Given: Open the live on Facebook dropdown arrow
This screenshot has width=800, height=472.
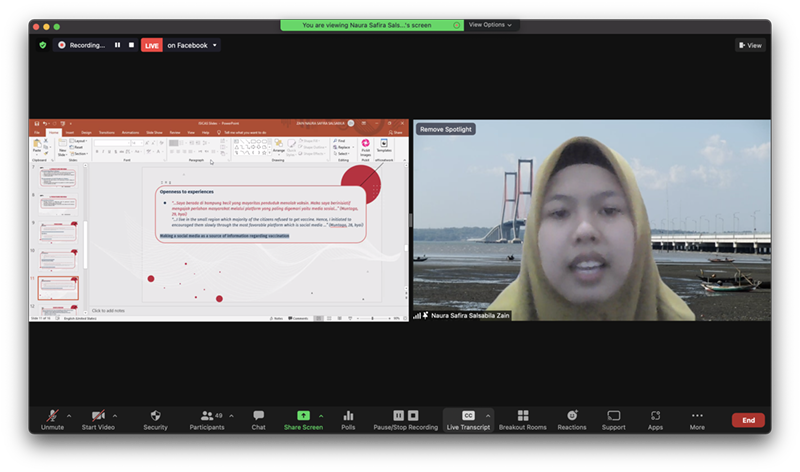Looking at the screenshot, I should pyautogui.click(x=215, y=45).
